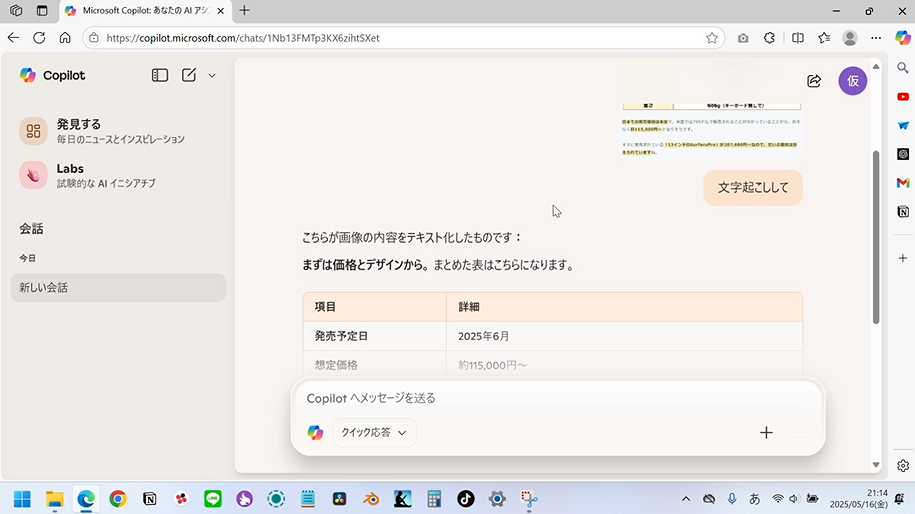Click the plus attachment button in composer
Viewport: 915px width, 514px height.
766,433
